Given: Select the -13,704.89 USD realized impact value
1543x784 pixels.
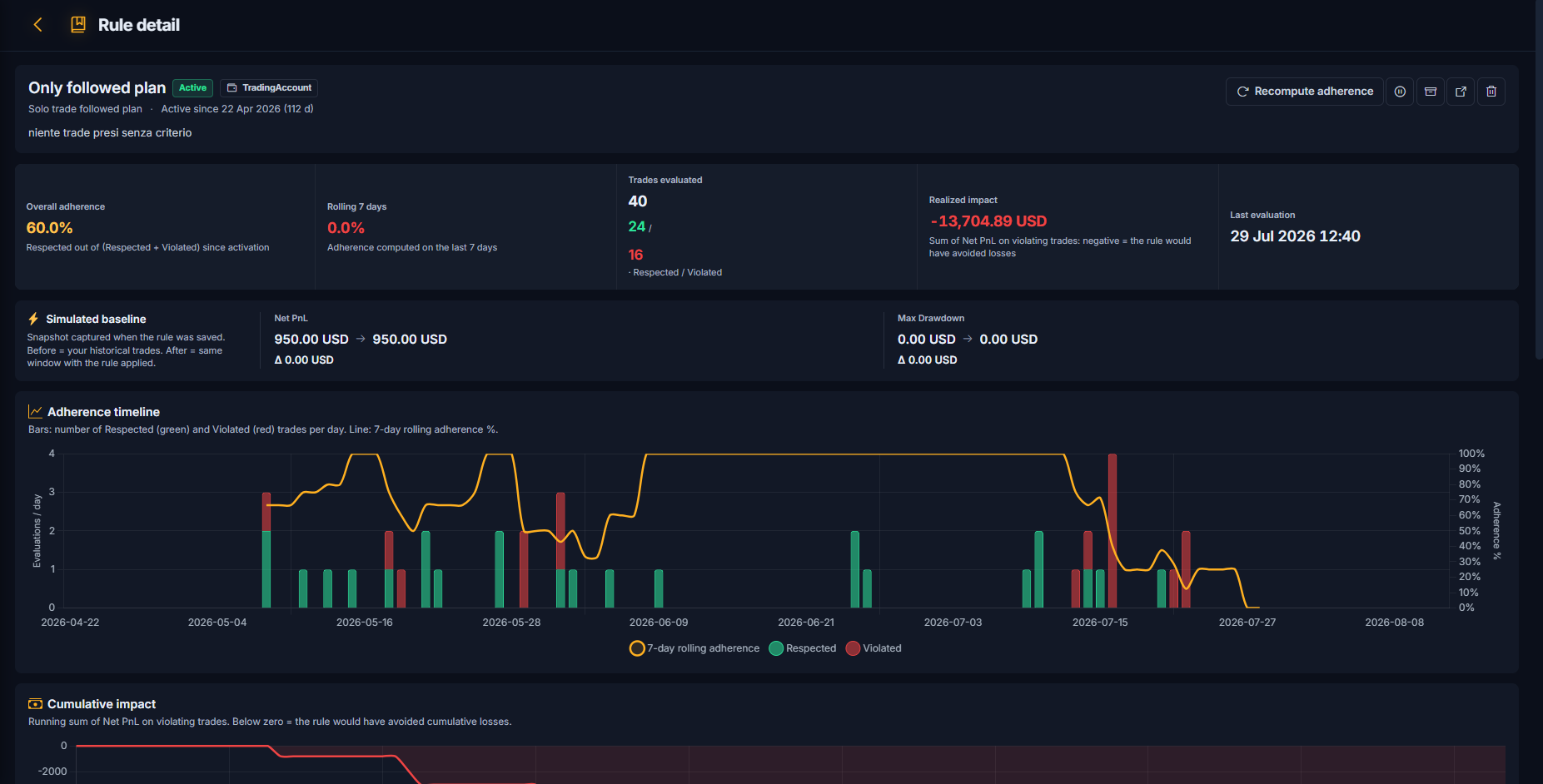Looking at the screenshot, I should coord(988,221).
